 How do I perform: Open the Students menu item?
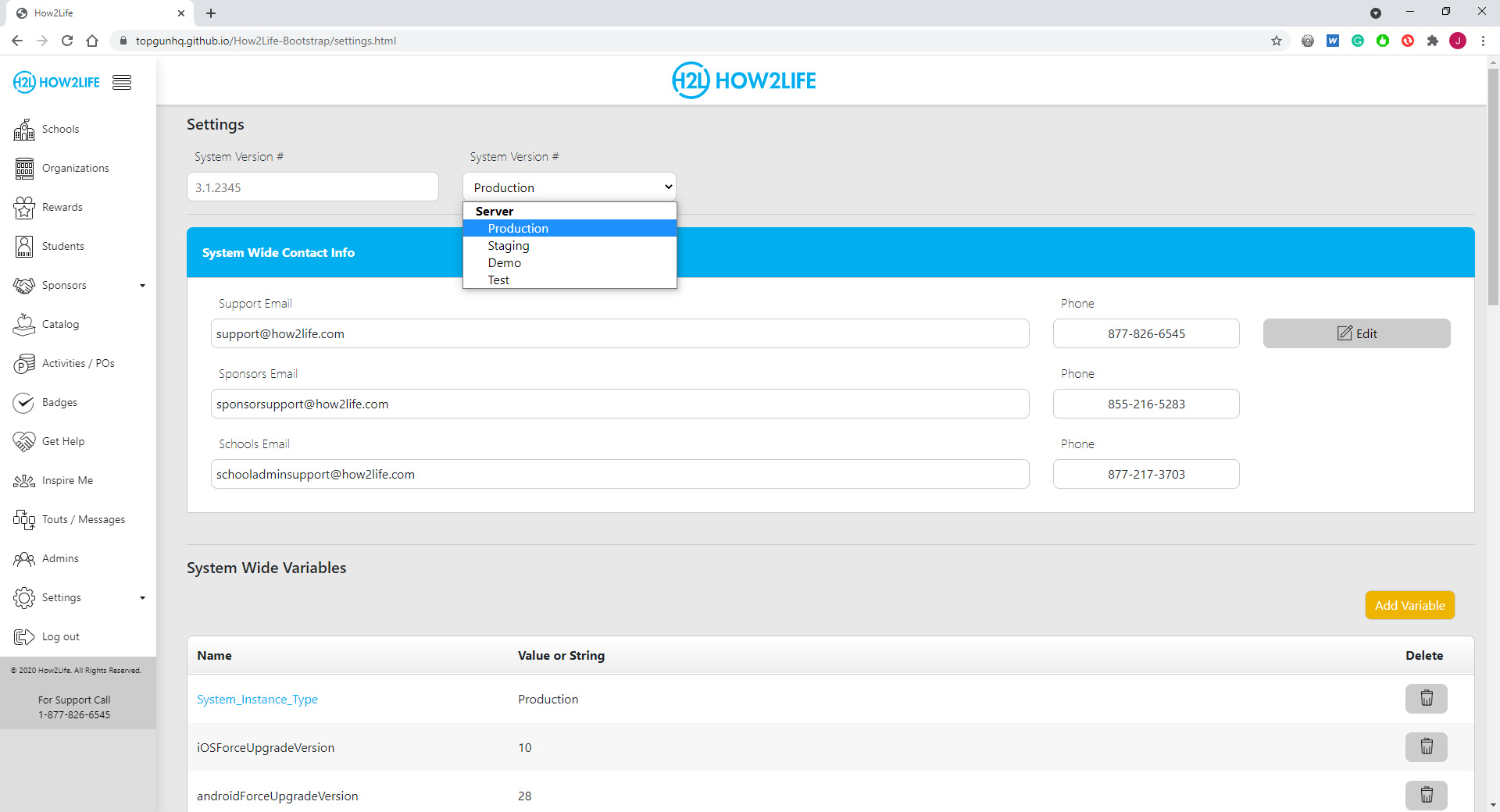62,247
